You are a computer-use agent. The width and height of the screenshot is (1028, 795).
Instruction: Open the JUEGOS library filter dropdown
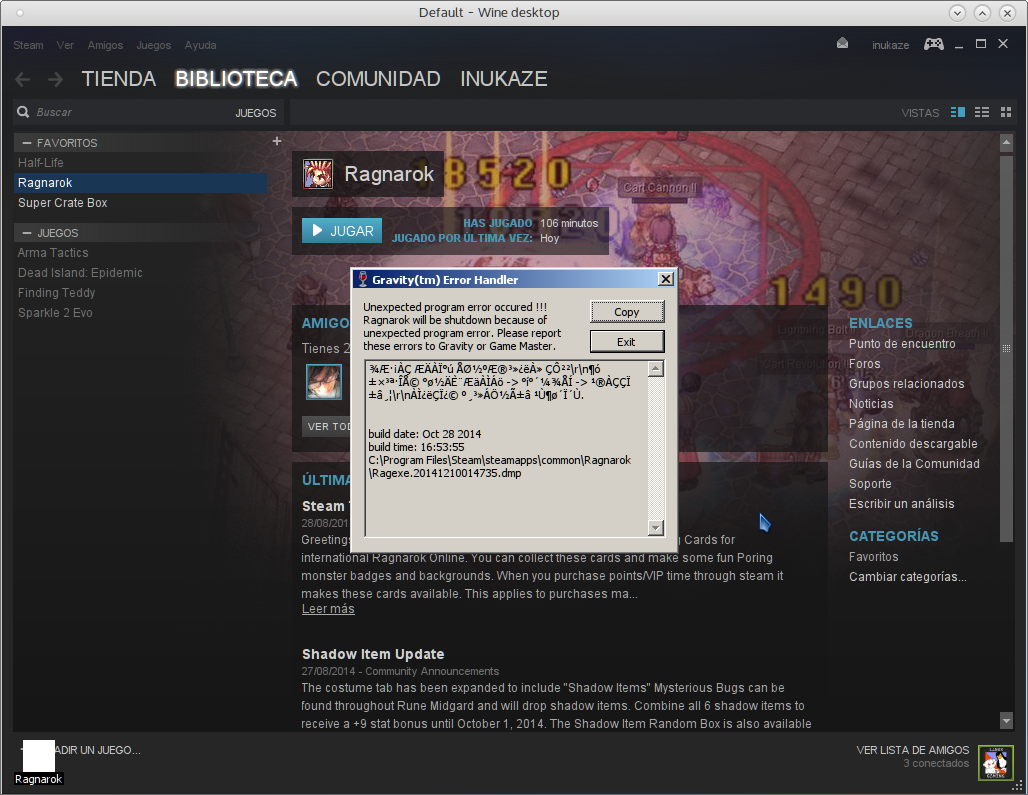coord(256,113)
